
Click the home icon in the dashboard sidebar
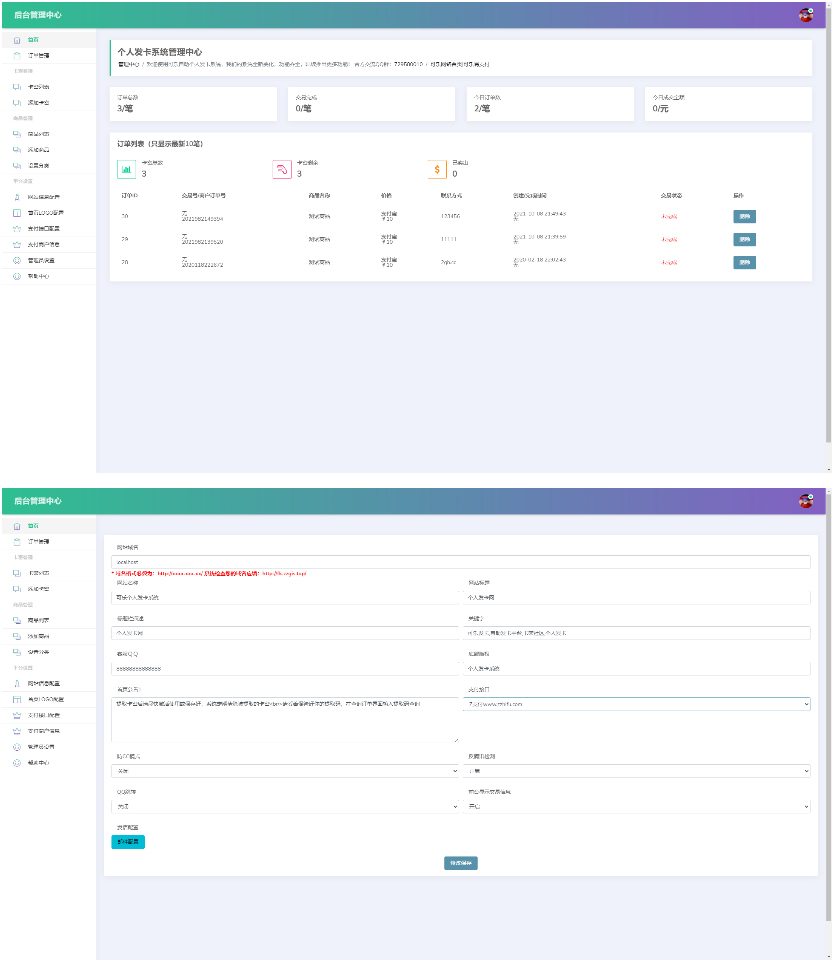click(17, 40)
